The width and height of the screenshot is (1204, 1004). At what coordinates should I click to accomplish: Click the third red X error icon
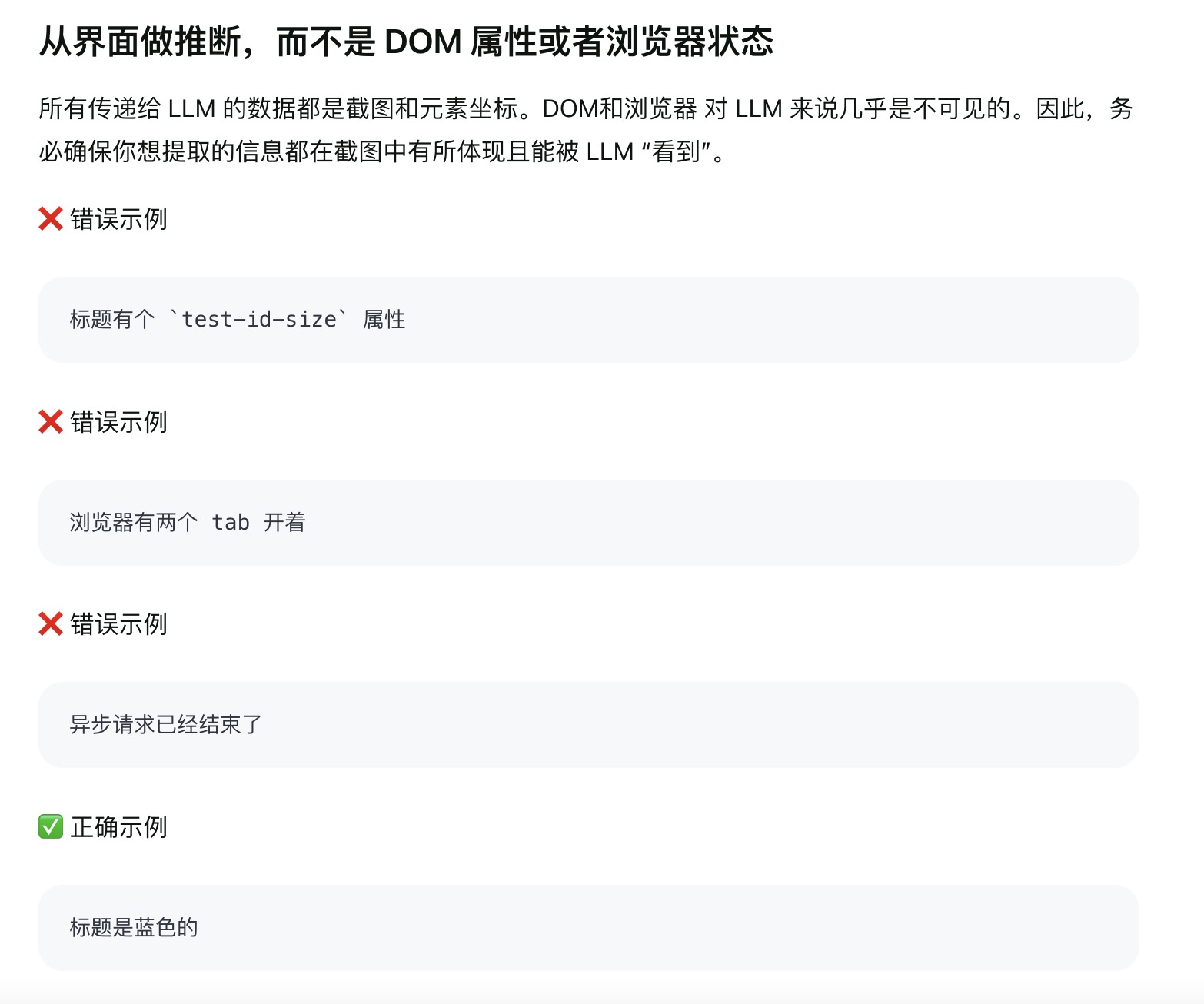pos(51,624)
